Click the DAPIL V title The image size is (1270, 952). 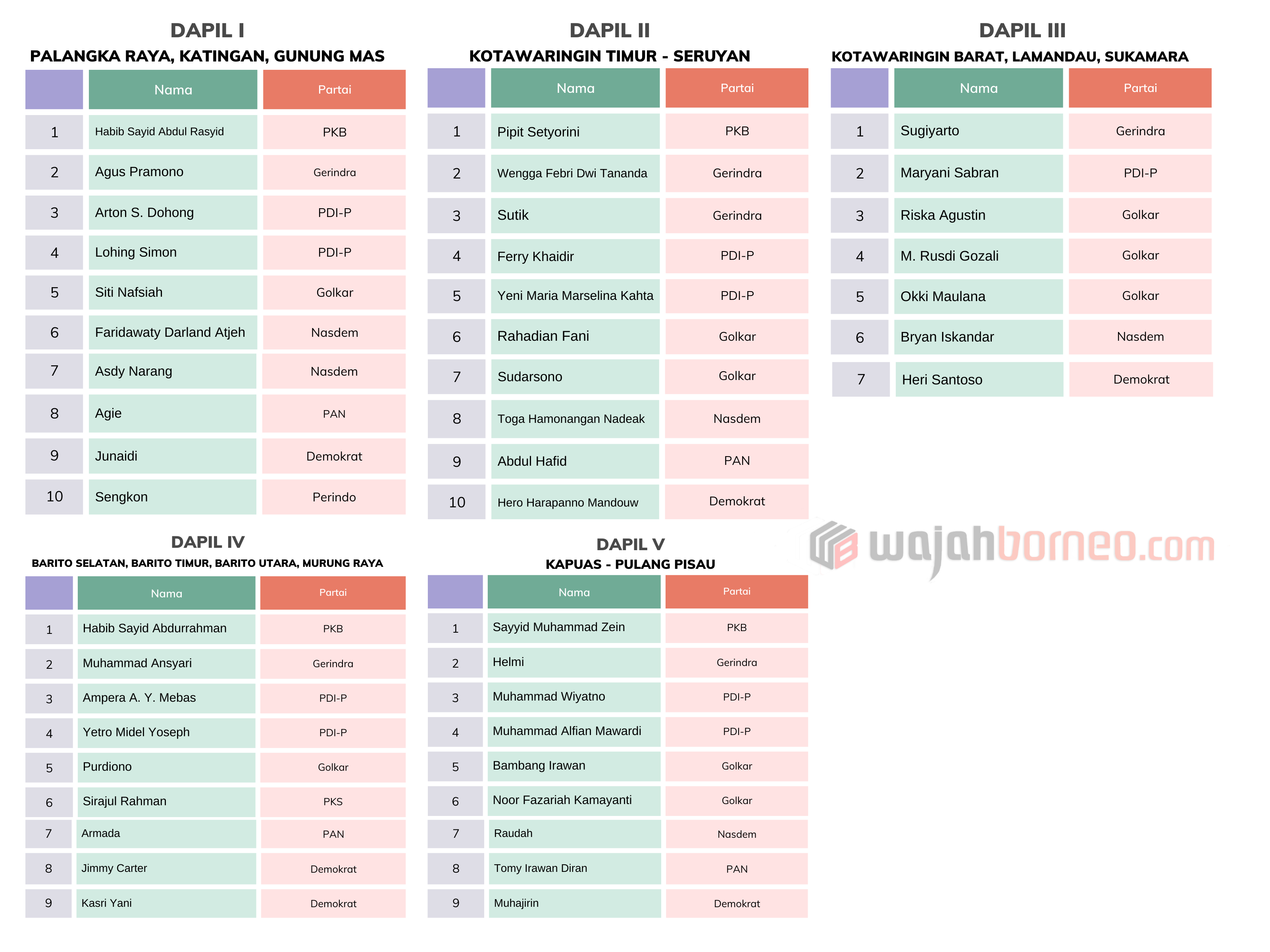(x=630, y=544)
